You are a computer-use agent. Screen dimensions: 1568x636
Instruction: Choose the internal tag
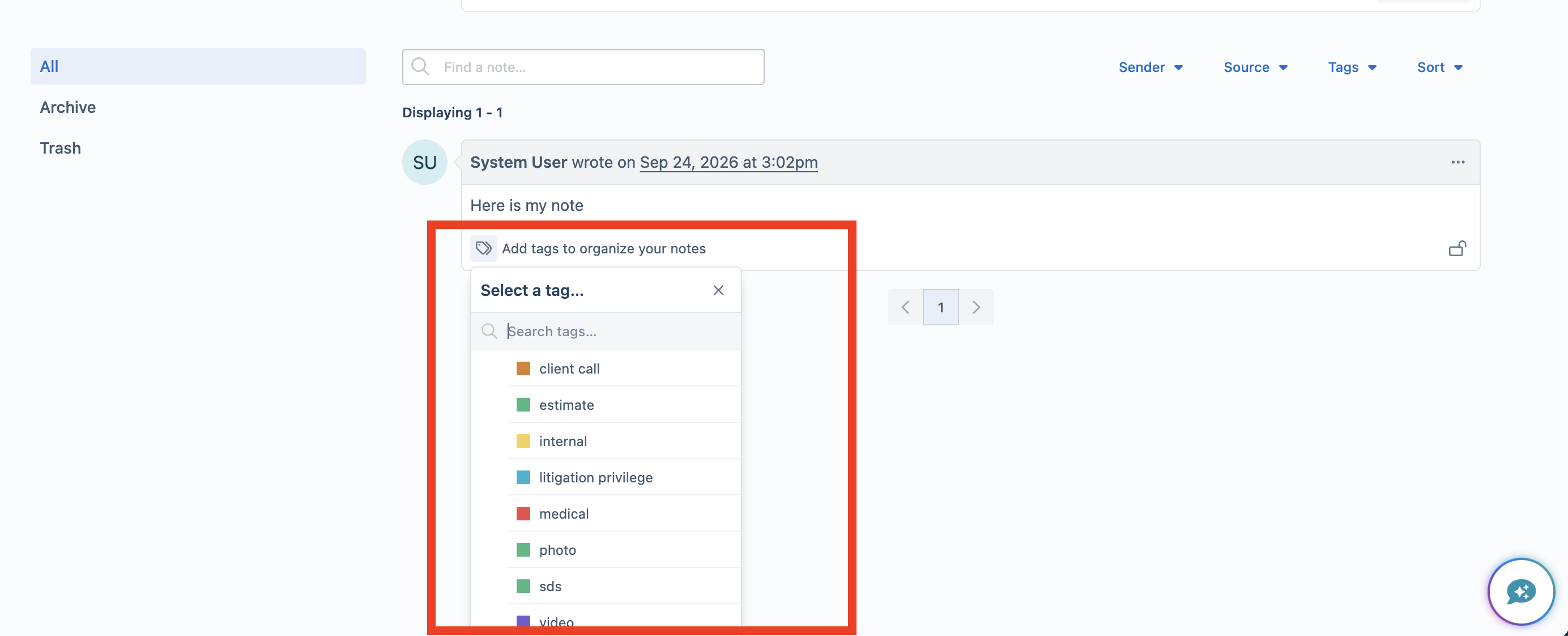624,440
